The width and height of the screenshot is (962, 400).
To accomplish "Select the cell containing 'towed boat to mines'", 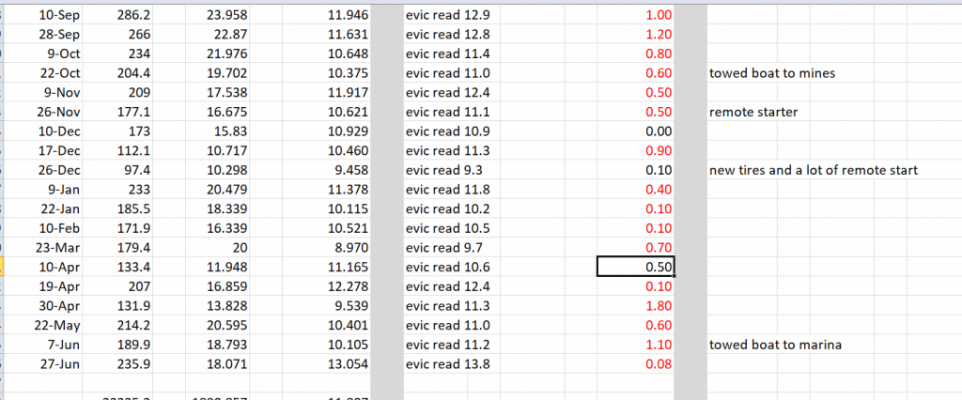I will (x=772, y=74).
